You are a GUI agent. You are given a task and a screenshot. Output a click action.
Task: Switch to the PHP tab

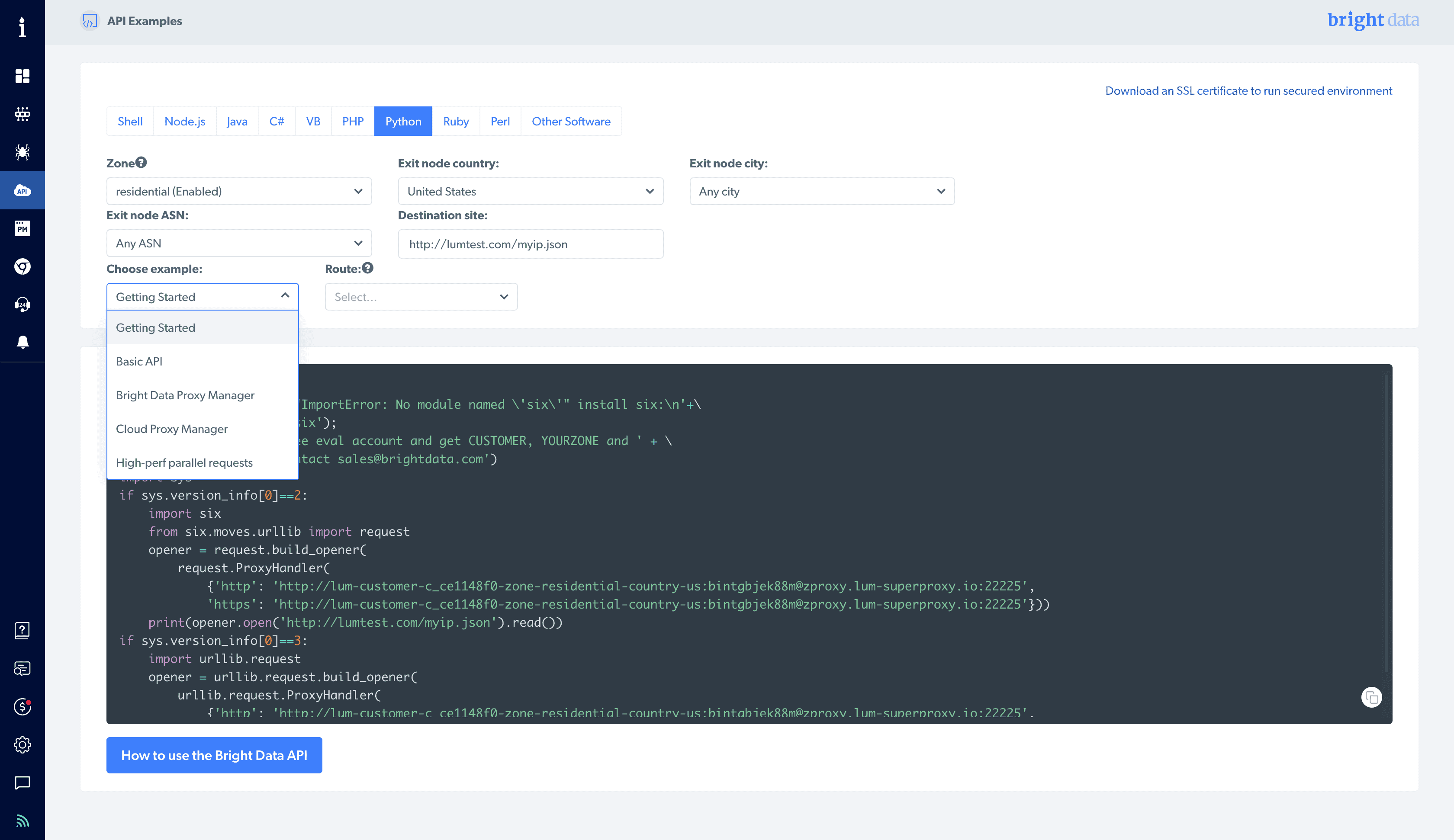[353, 121]
